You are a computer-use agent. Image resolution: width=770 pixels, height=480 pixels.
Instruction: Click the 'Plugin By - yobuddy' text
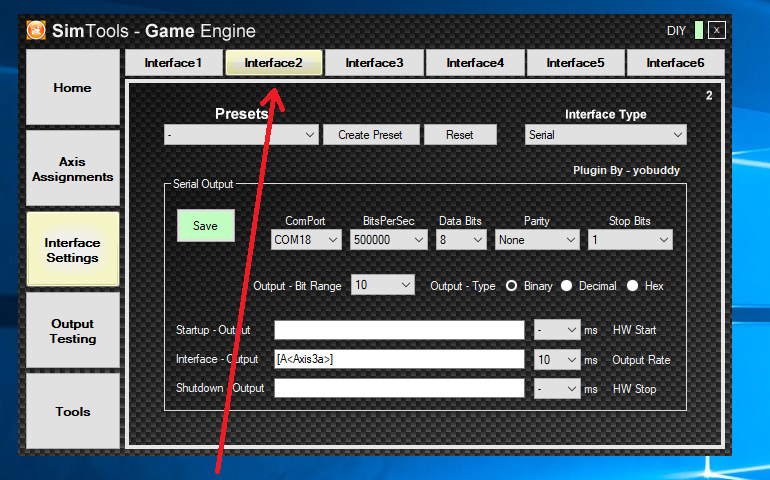(626, 170)
